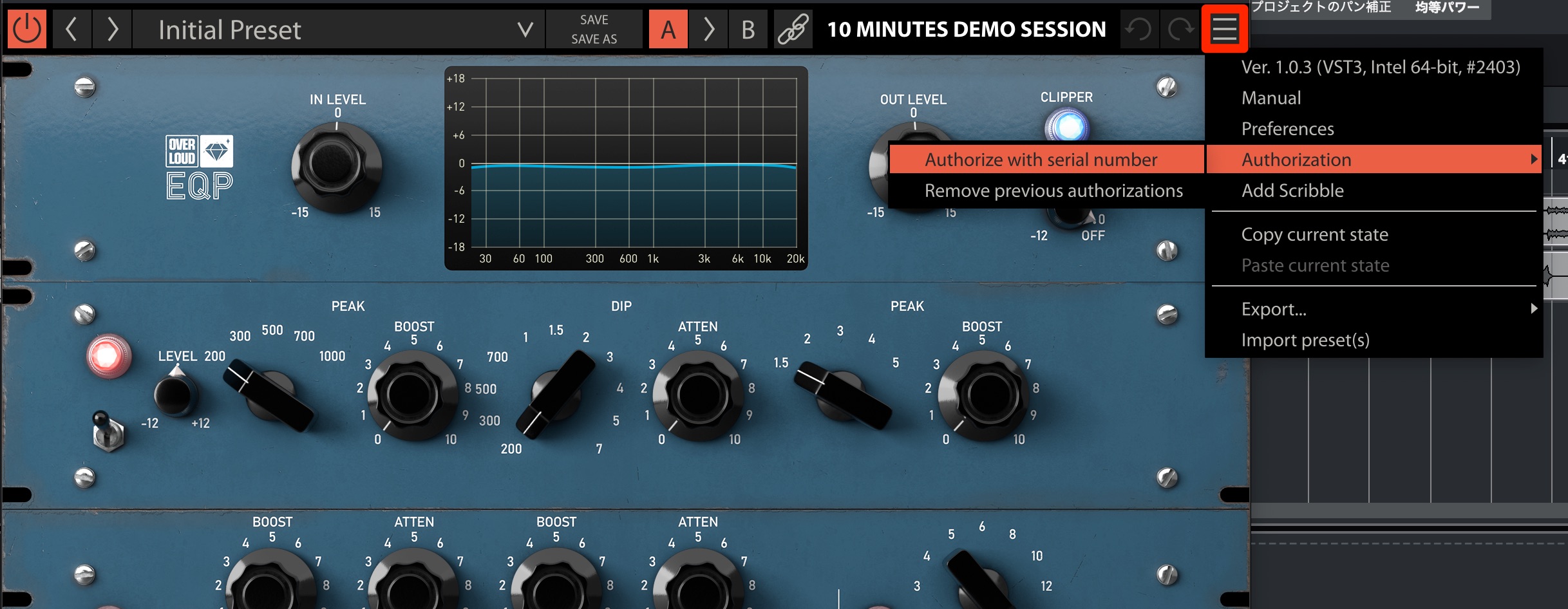This screenshot has height=609, width=1568.
Task: Toggle the plugin power bypass button
Action: coord(26,29)
